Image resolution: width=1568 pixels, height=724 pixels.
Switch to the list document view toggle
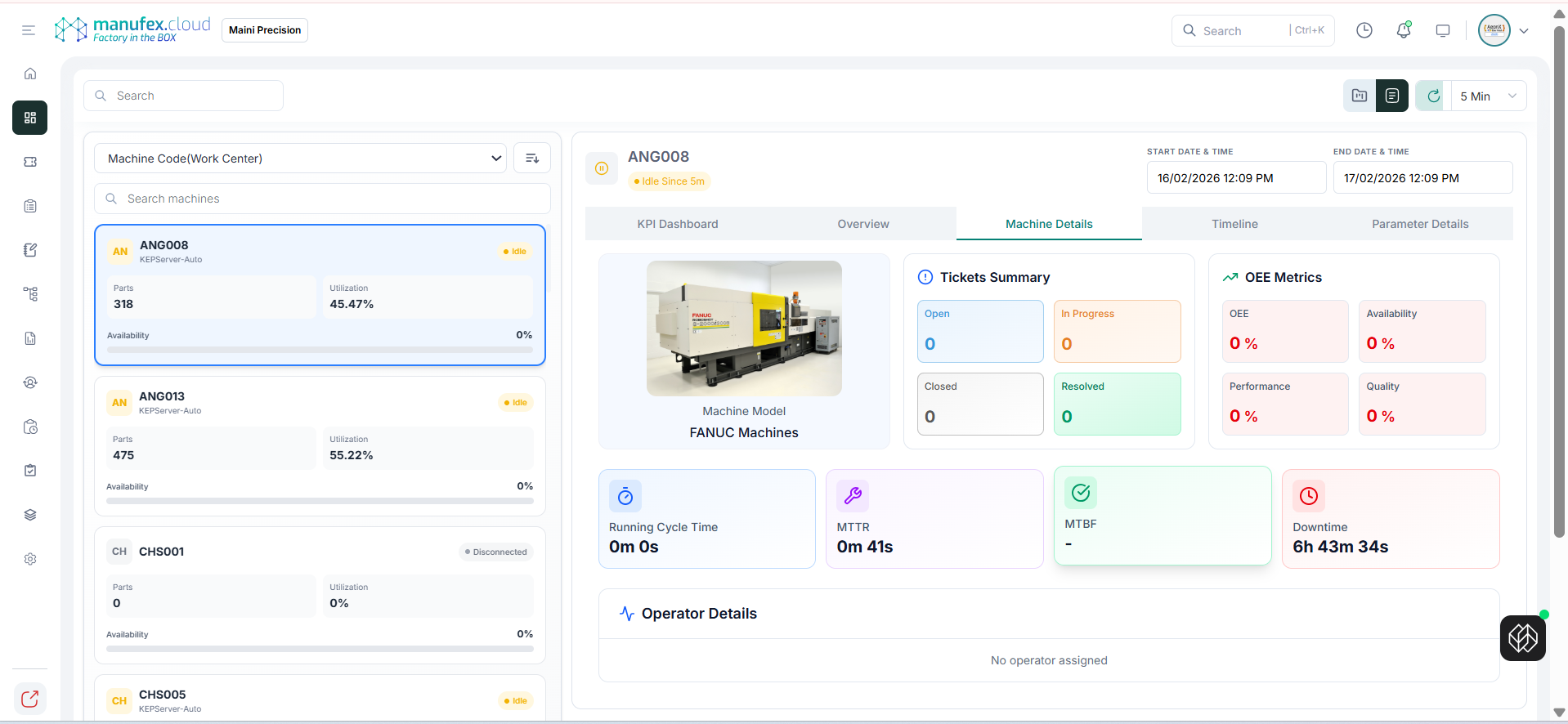tap(1391, 96)
